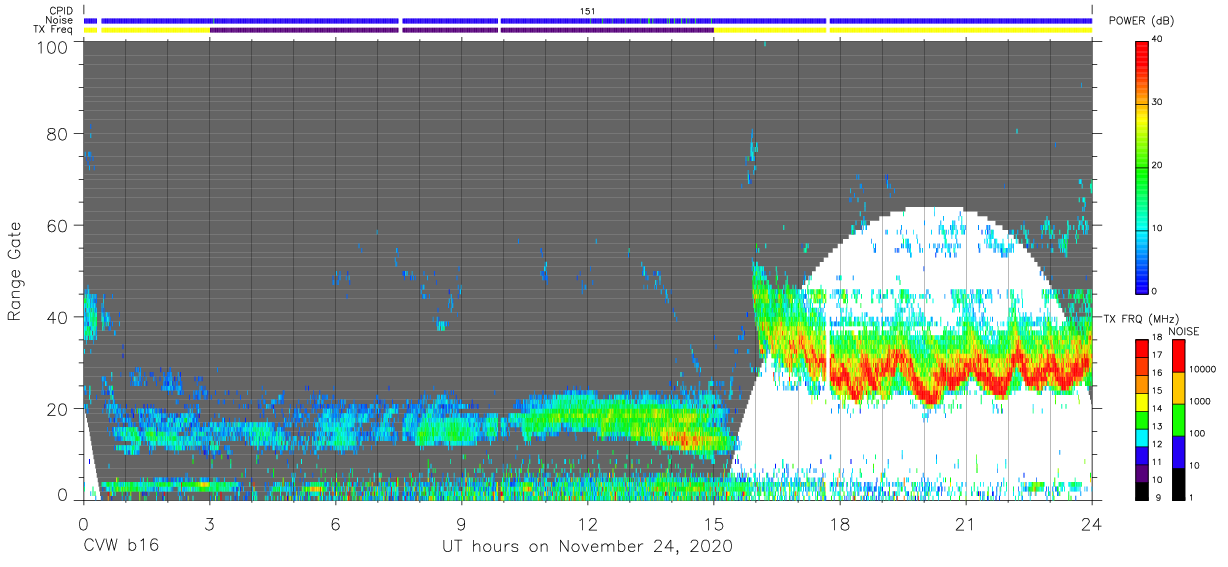Click the TX Freq row label at top left
The width and height of the screenshot is (1228, 567).
54,29
